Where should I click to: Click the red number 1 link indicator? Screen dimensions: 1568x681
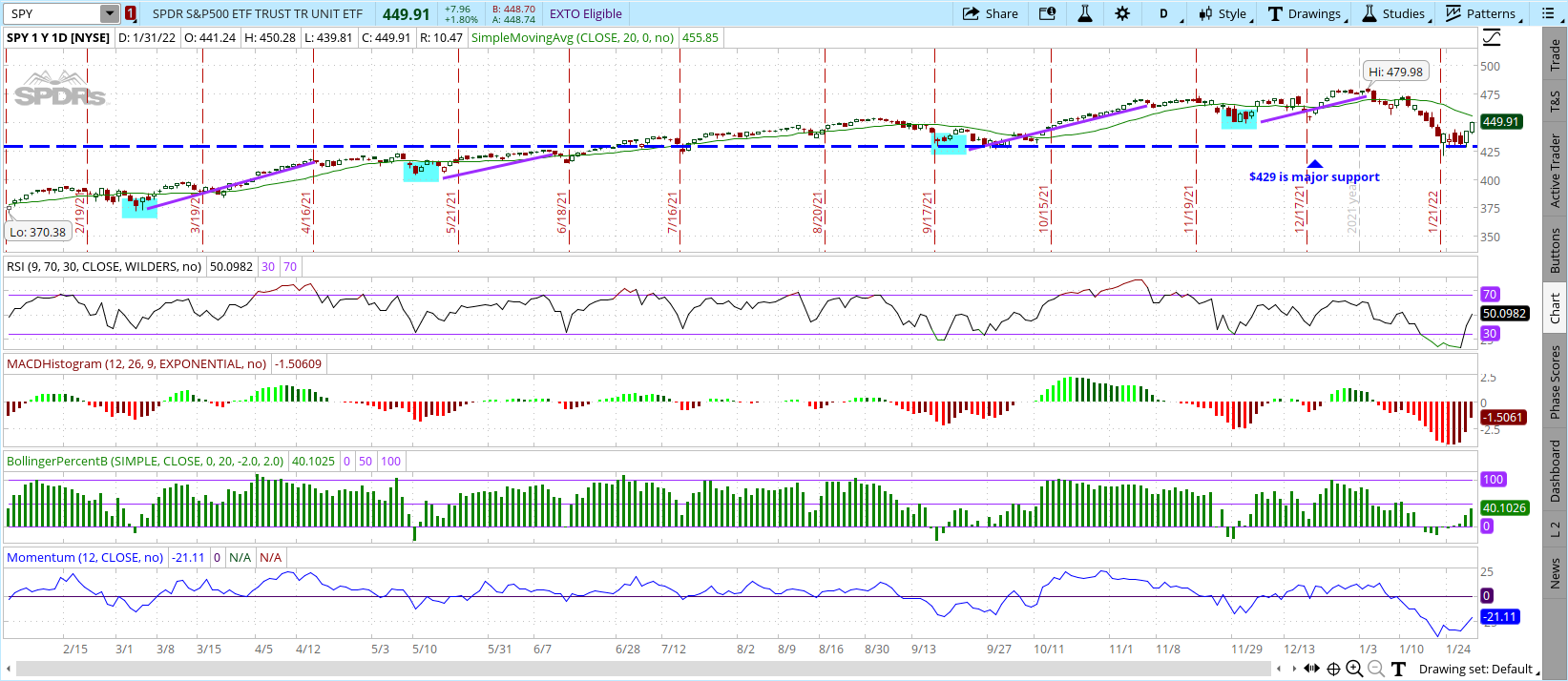131,13
